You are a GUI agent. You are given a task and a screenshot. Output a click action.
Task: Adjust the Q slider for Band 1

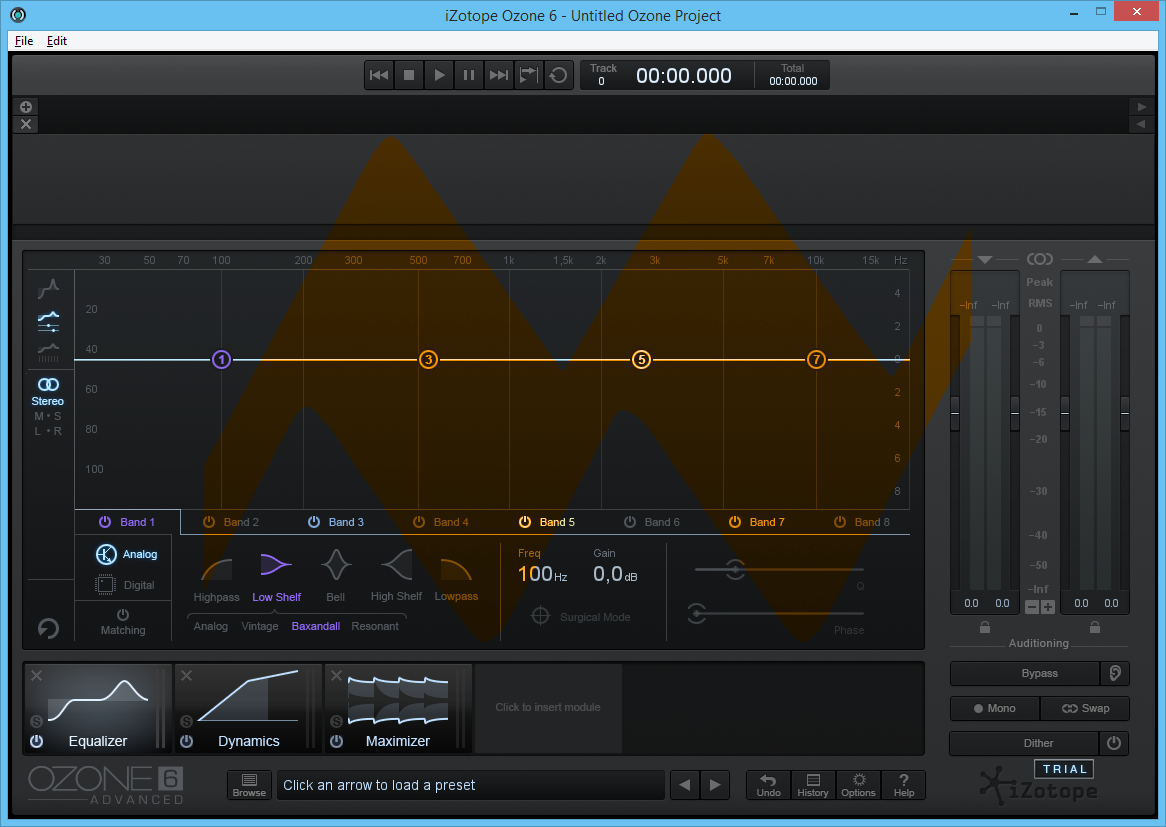click(x=735, y=570)
